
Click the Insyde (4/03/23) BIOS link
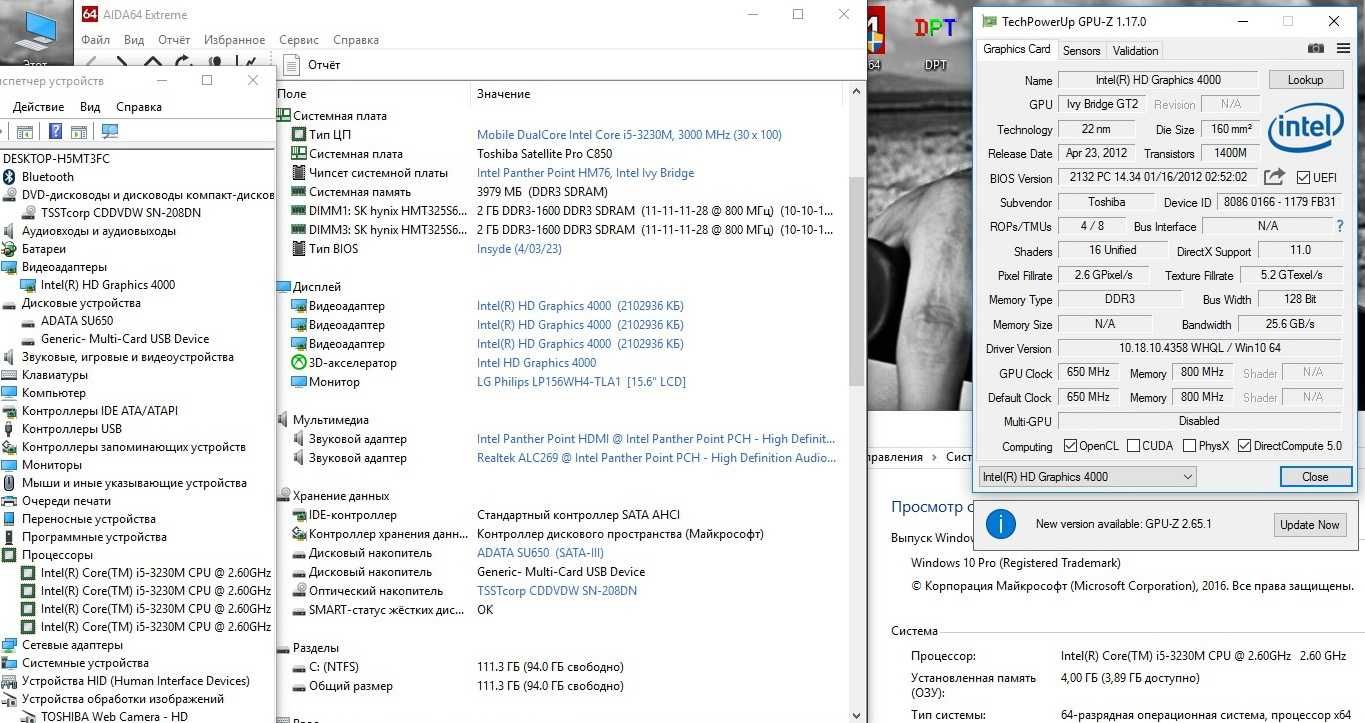[519, 249]
